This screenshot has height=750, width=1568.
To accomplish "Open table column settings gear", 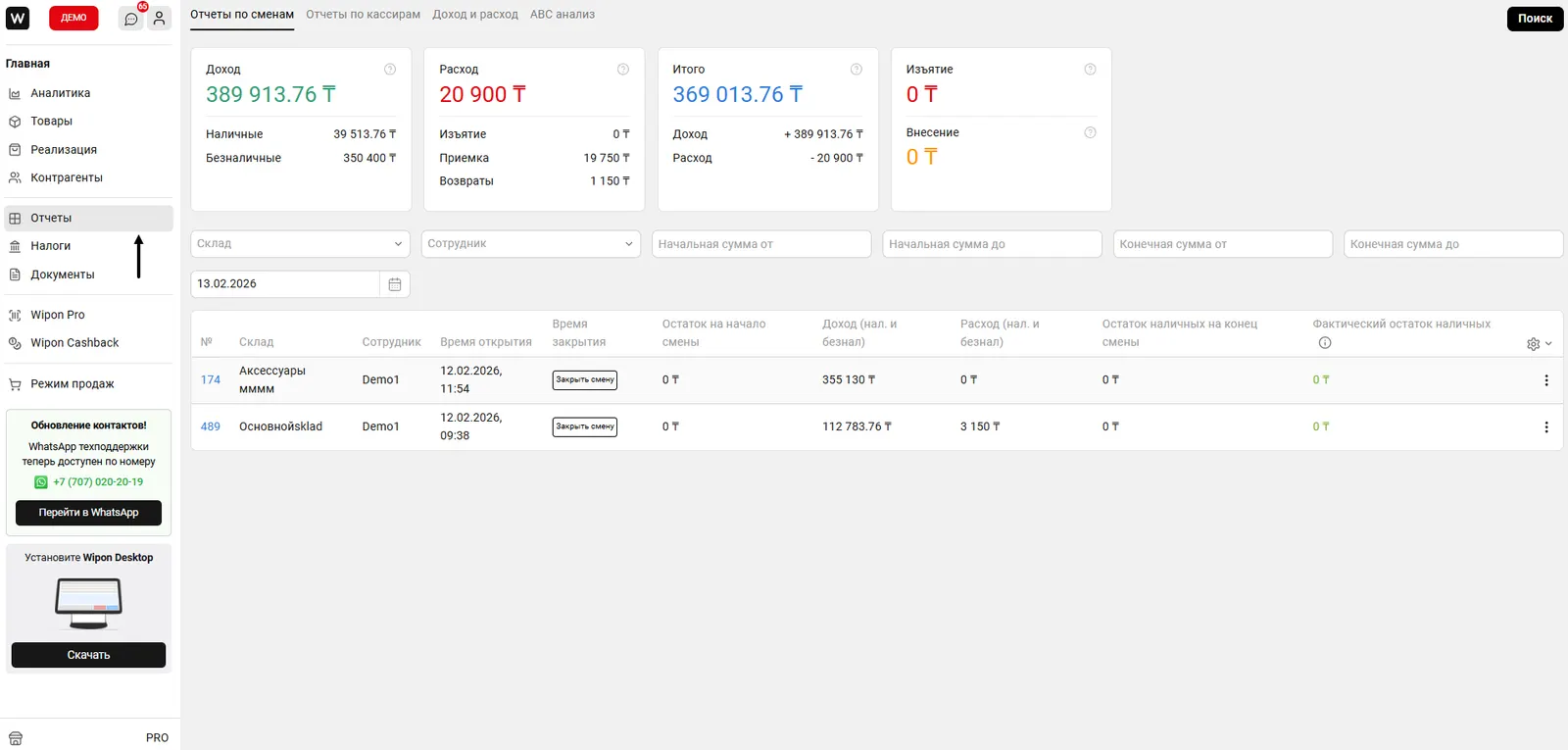I will pyautogui.click(x=1534, y=344).
